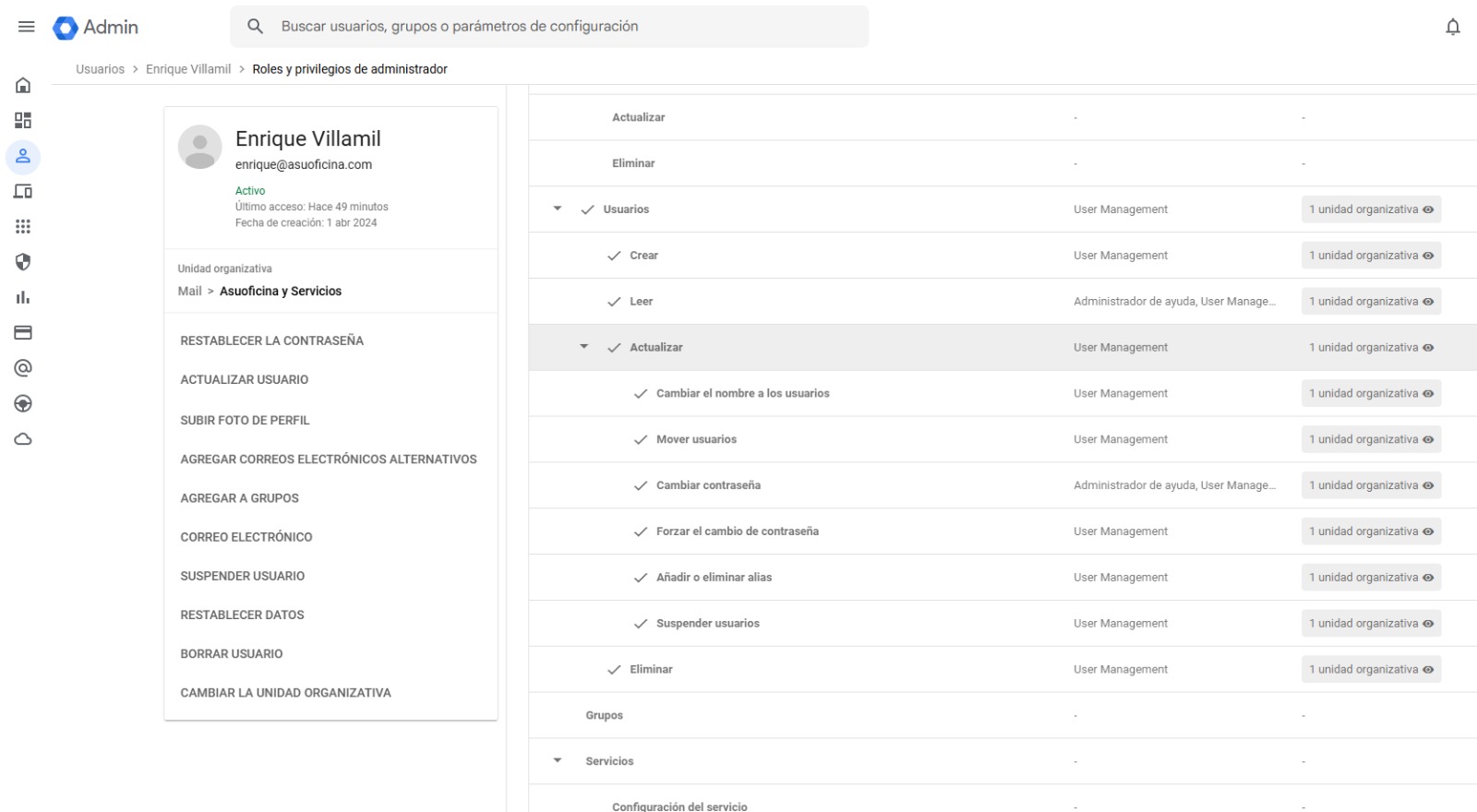Select RESTABLECER LA CONTRASEÑA action
Viewport: 1477px width, 812px height.
(271, 340)
